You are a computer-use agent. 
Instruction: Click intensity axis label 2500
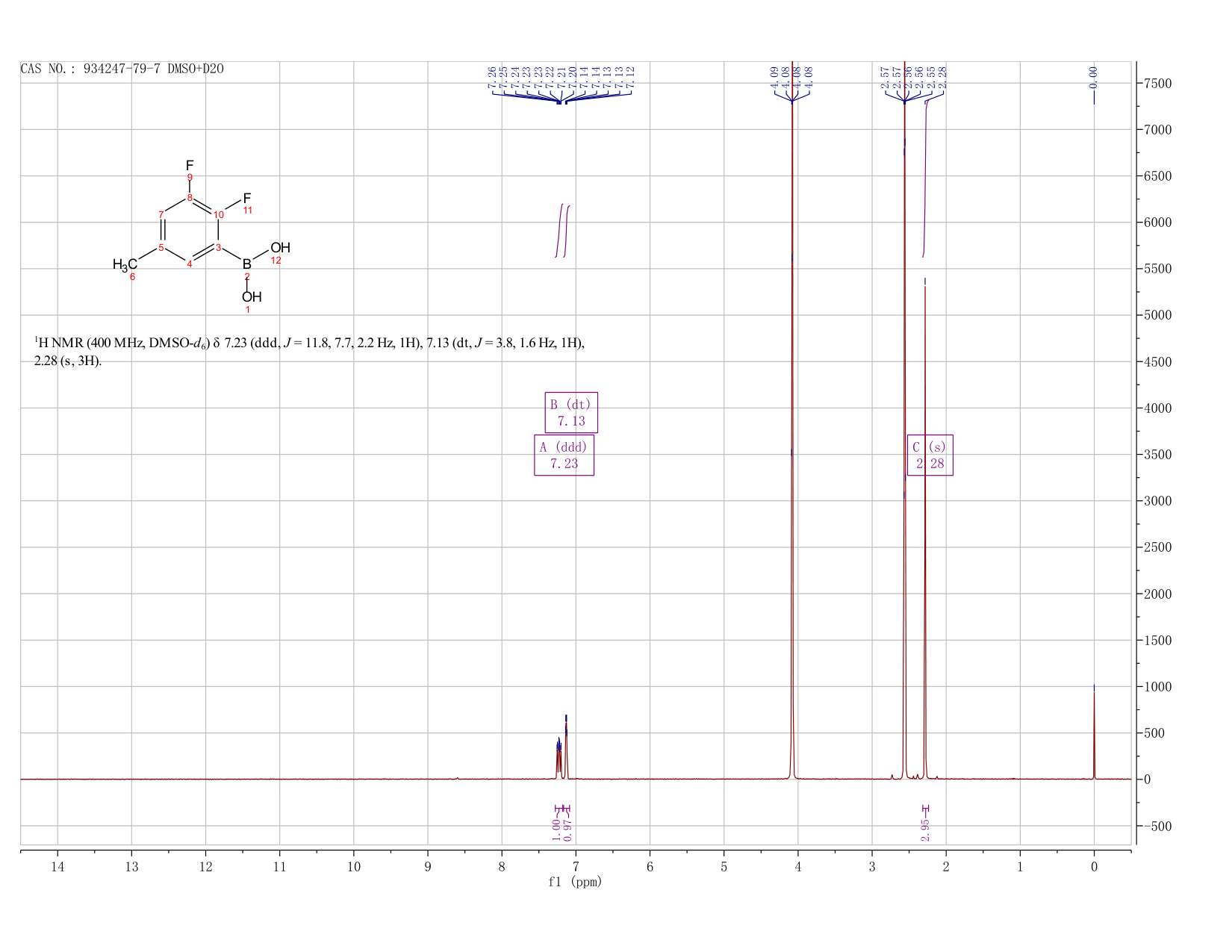point(1157,547)
